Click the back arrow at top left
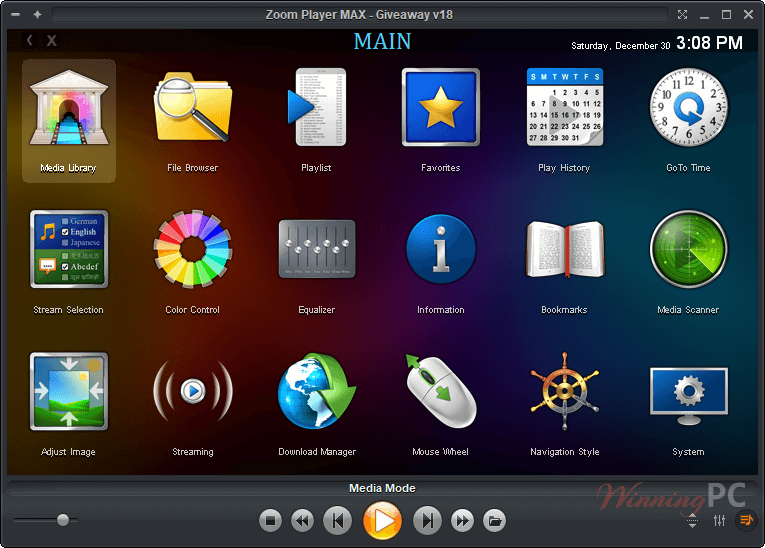The image size is (765, 548). (x=30, y=40)
